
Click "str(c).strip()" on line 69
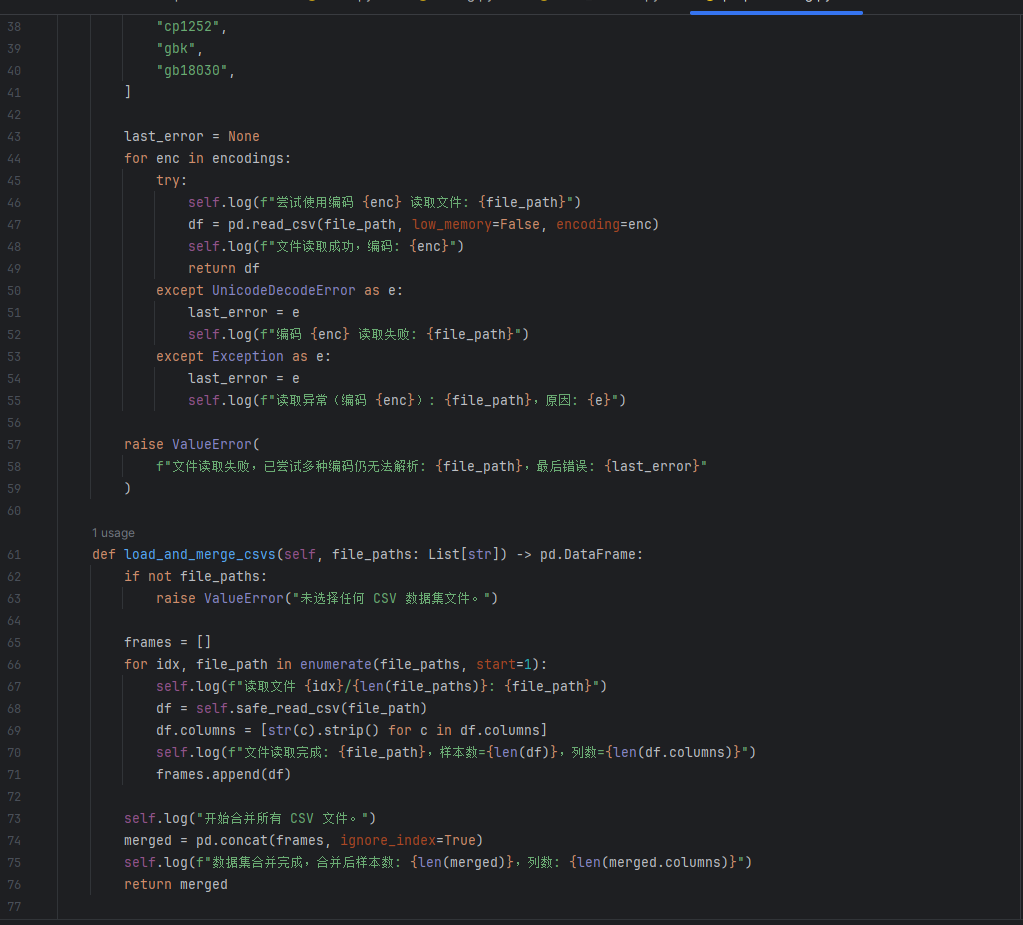324,731
